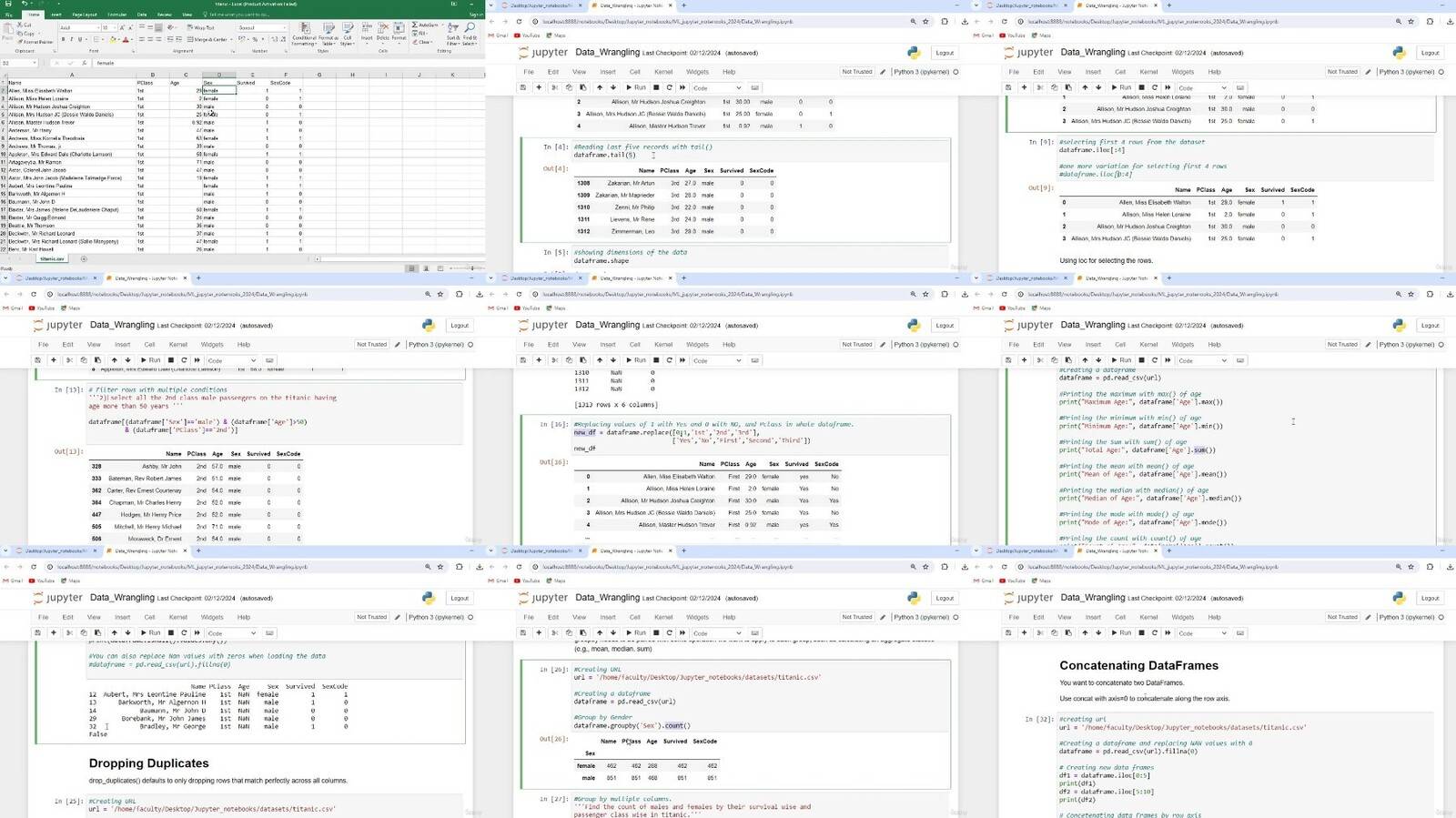Toggle Italic in the Excel font group
Screen dimensions: 1456x818
point(72,40)
